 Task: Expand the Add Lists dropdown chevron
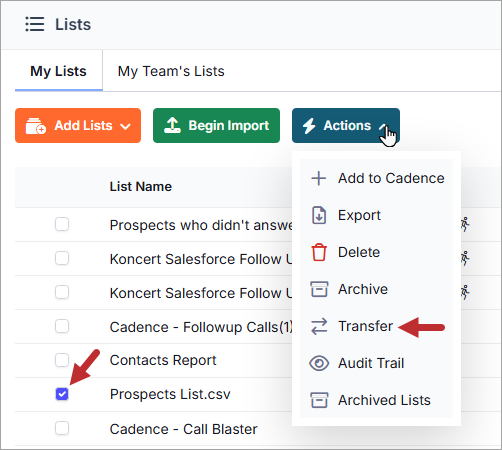pos(125,126)
